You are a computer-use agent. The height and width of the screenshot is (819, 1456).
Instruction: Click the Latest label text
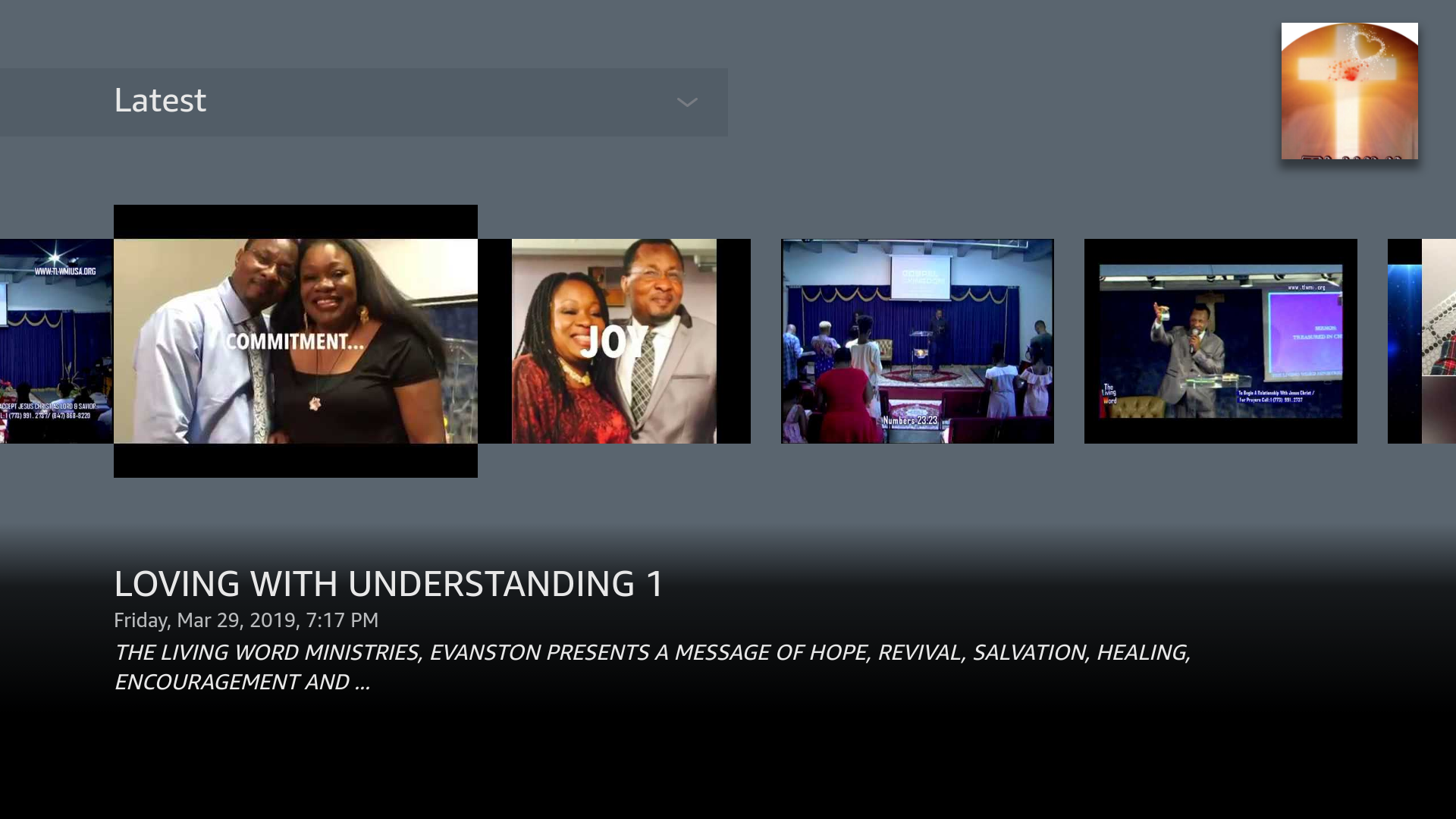160,101
